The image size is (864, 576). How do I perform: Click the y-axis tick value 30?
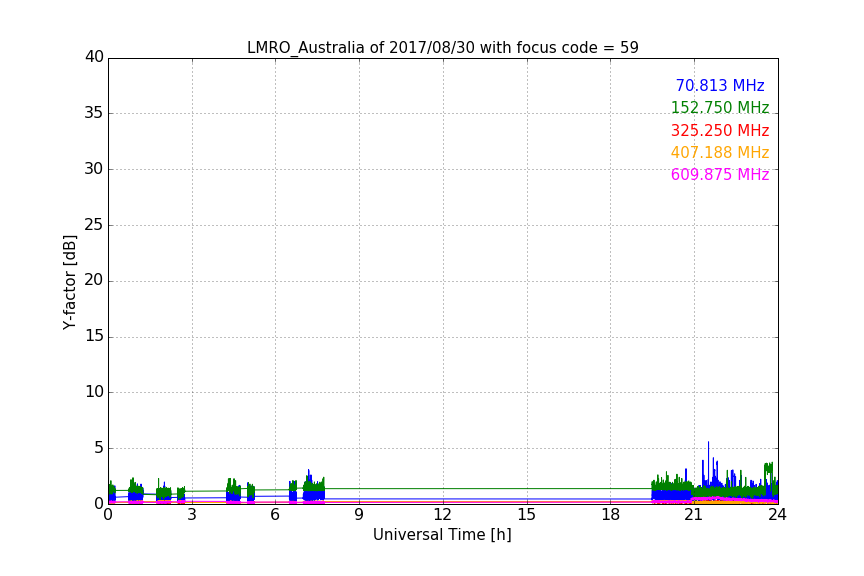tap(94, 169)
